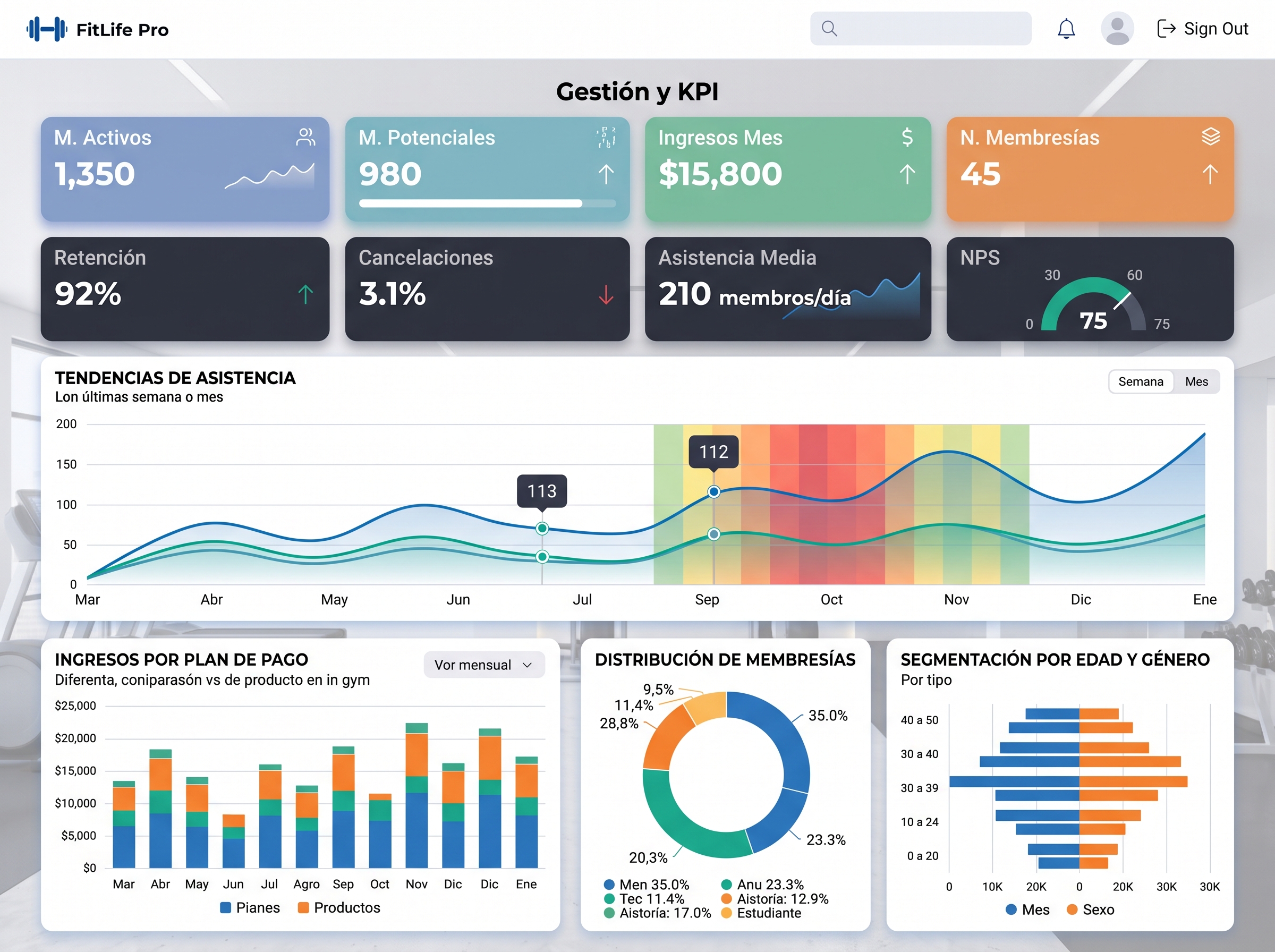
Task: Open the user profile avatar
Action: [x=1117, y=29]
